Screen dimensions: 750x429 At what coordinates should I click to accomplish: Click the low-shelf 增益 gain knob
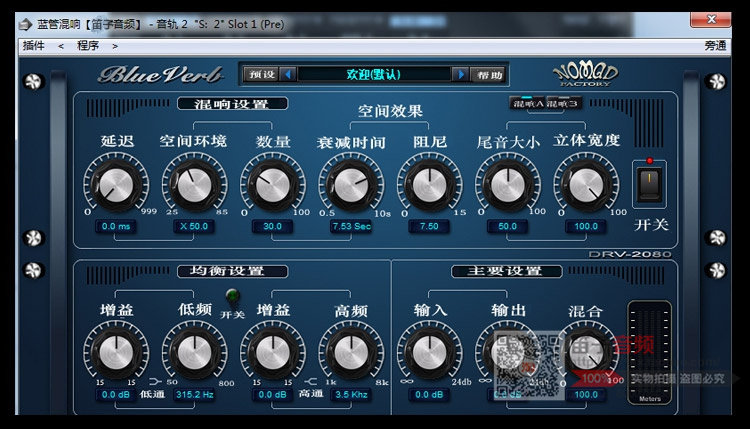click(116, 353)
